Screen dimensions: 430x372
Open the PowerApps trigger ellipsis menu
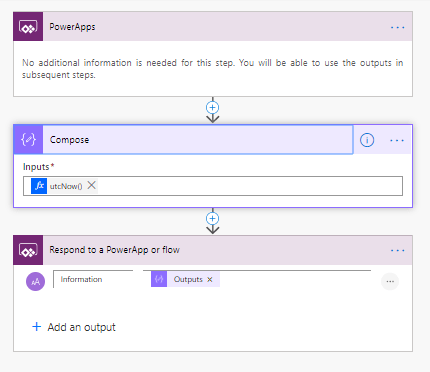pyautogui.click(x=397, y=27)
